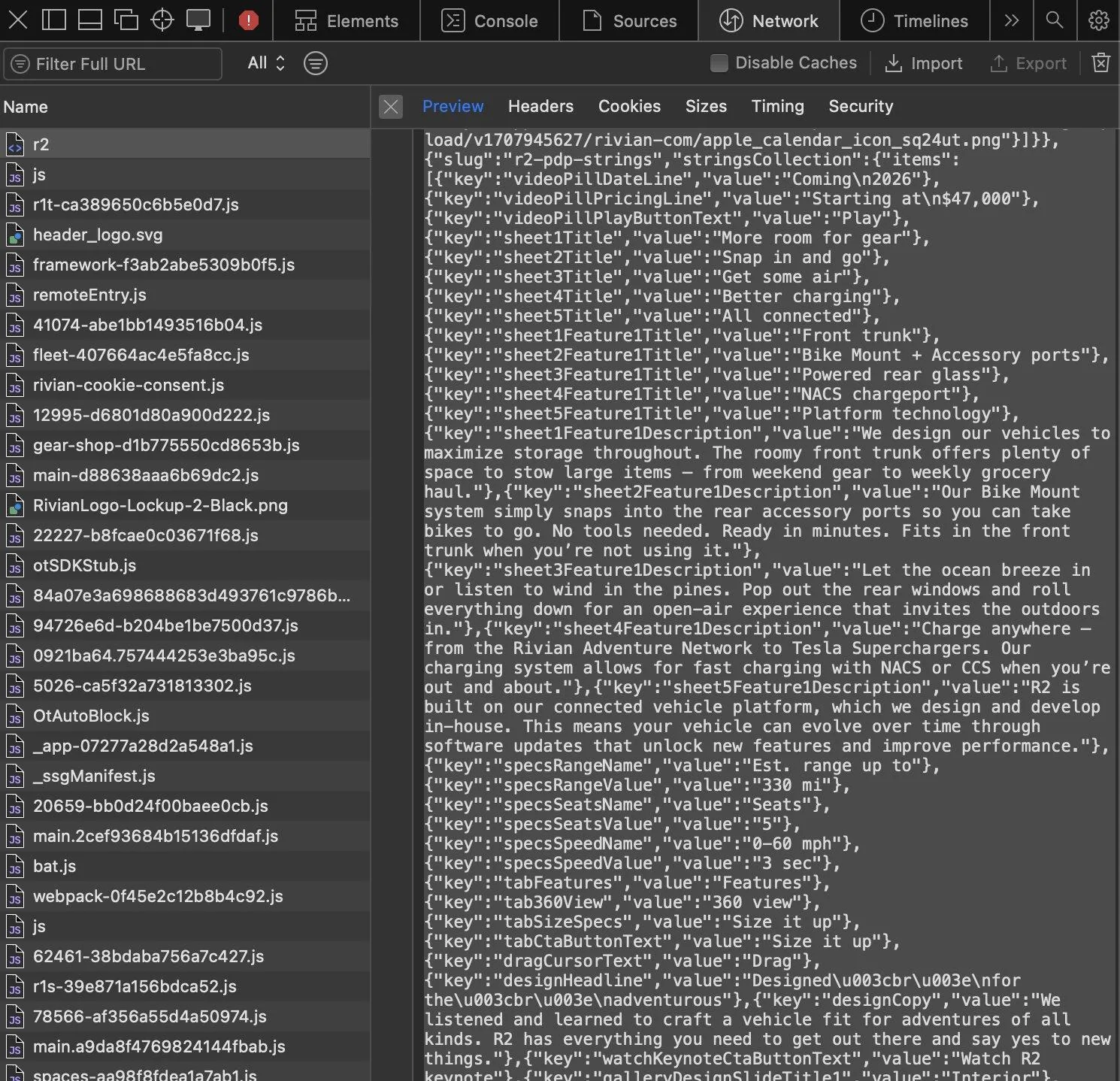Enable the Disable Caches checkbox
This screenshot has width=1120, height=1081.
point(719,63)
